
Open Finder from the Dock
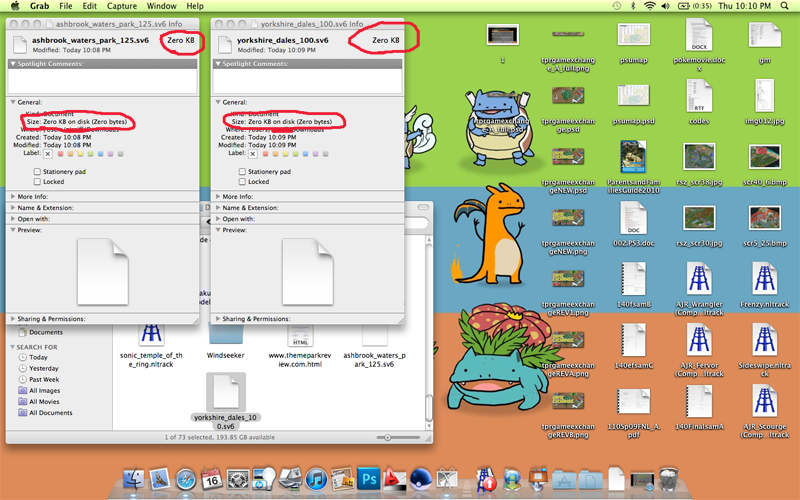coord(134,479)
